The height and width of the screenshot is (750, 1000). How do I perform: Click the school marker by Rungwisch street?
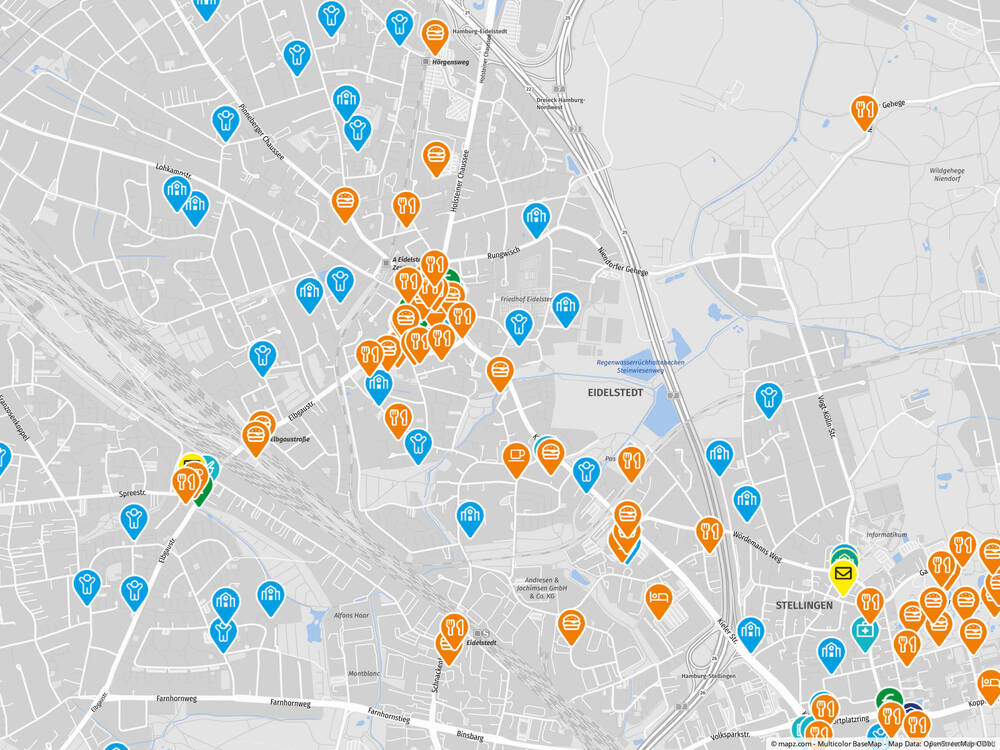pos(536,217)
